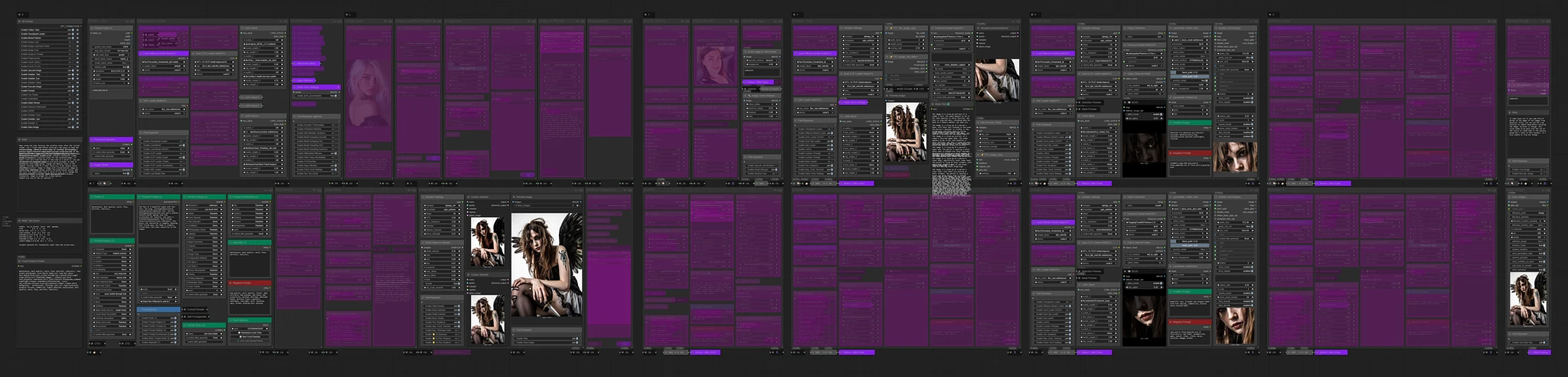
Task: Click New Fixed Random in Seed node
Action: coord(250,336)
